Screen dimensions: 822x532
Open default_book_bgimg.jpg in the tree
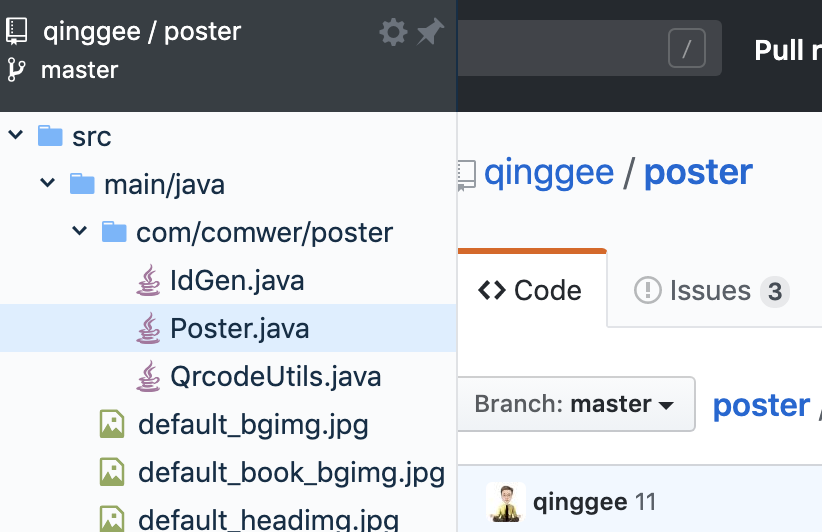point(291,473)
